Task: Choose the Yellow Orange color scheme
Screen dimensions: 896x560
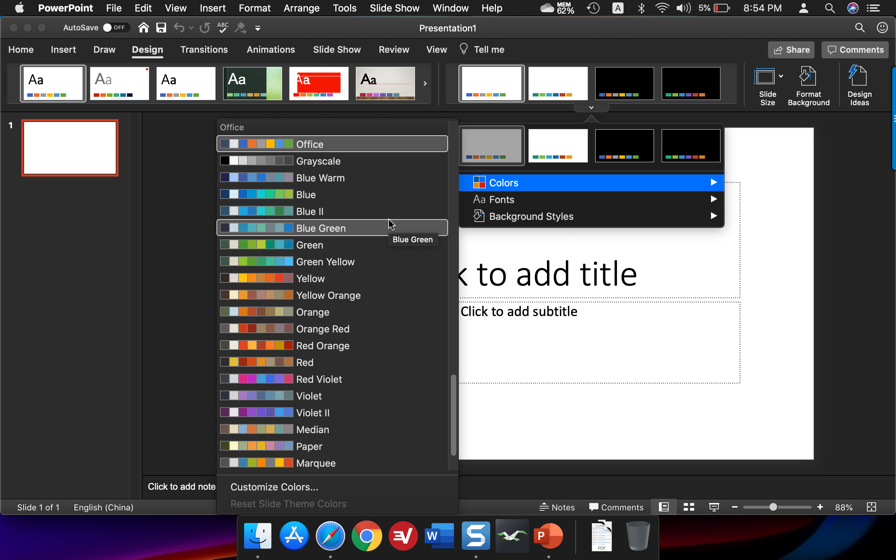Action: tap(332, 295)
